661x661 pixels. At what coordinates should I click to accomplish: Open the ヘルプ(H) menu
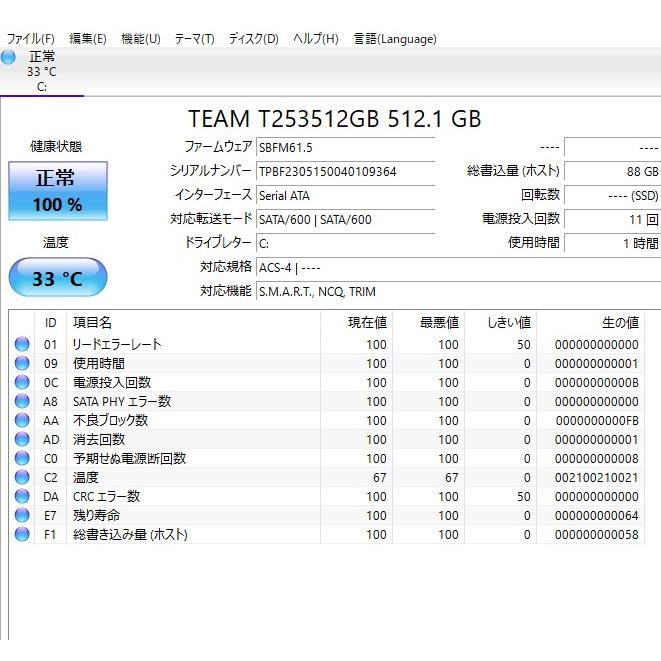(x=316, y=39)
